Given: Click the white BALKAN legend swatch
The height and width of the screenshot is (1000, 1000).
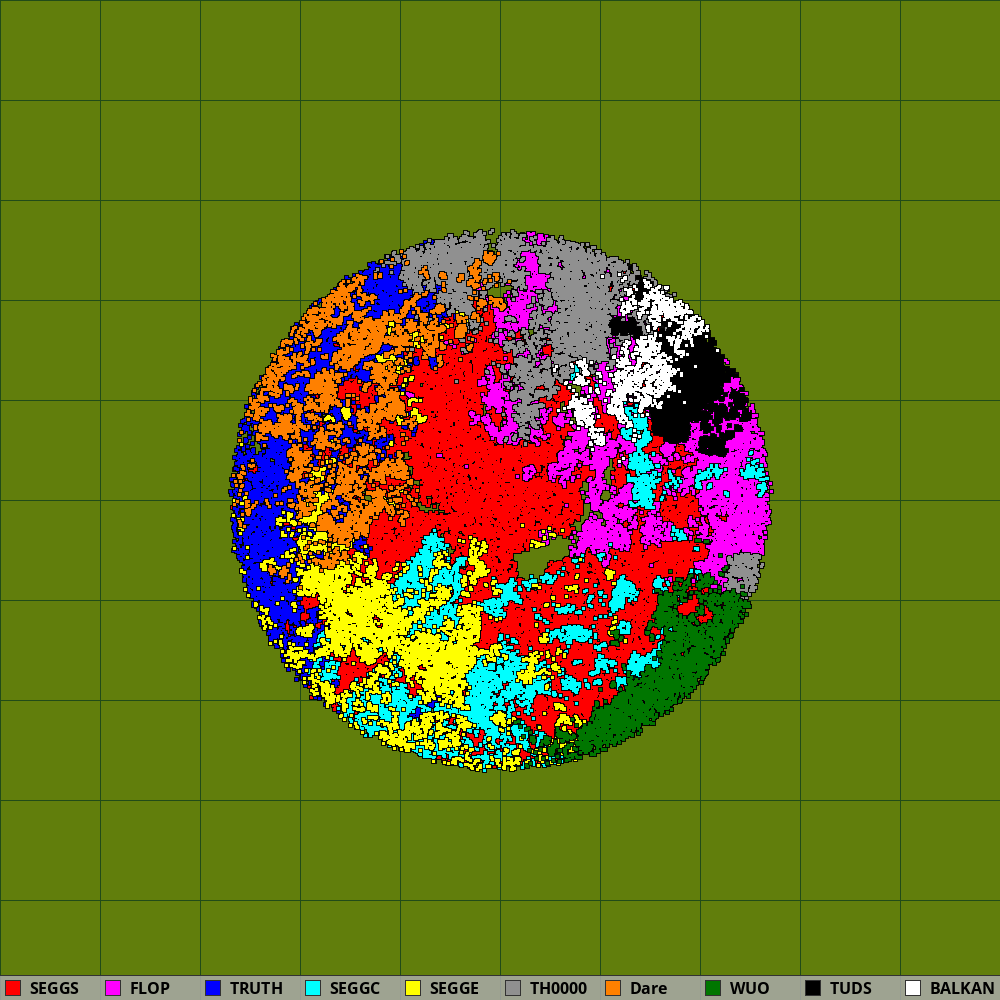Looking at the screenshot, I should tap(913, 988).
